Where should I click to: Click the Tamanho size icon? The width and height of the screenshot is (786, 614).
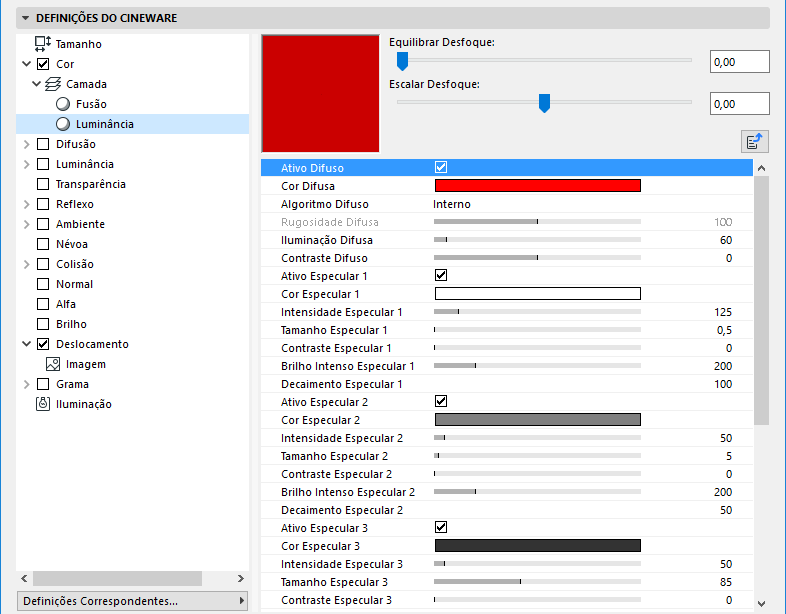(43, 44)
